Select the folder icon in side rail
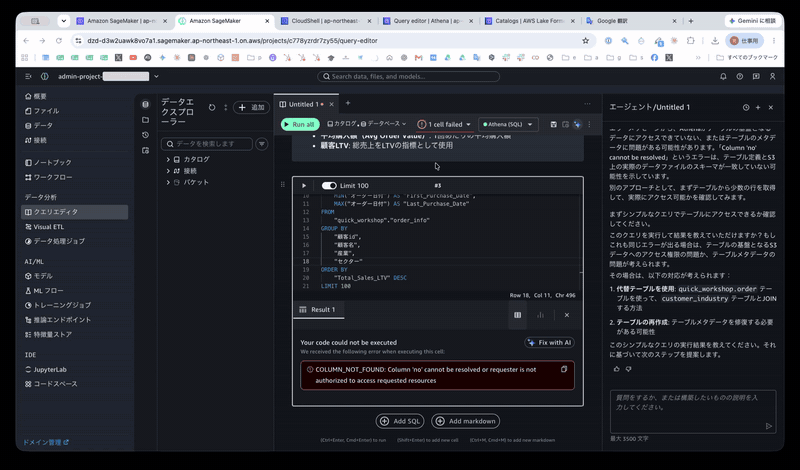The width and height of the screenshot is (800, 470). click(145, 120)
